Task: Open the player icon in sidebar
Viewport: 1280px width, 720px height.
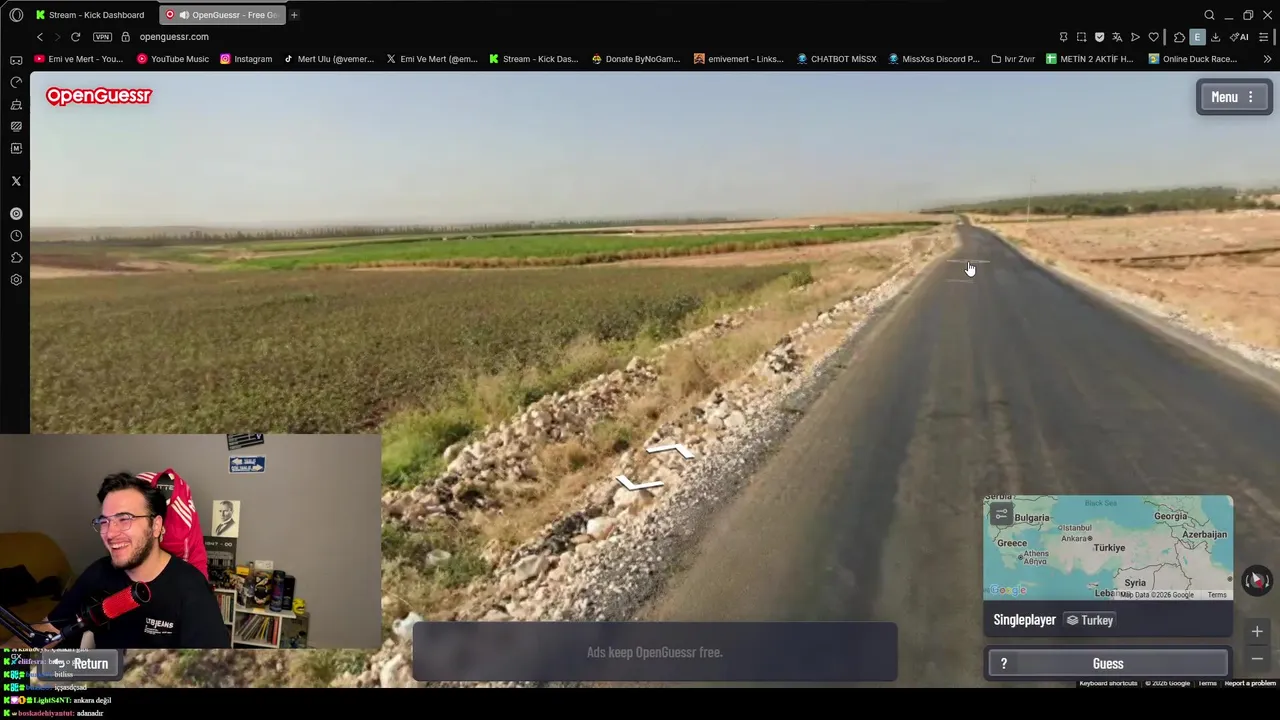Action: [16, 214]
